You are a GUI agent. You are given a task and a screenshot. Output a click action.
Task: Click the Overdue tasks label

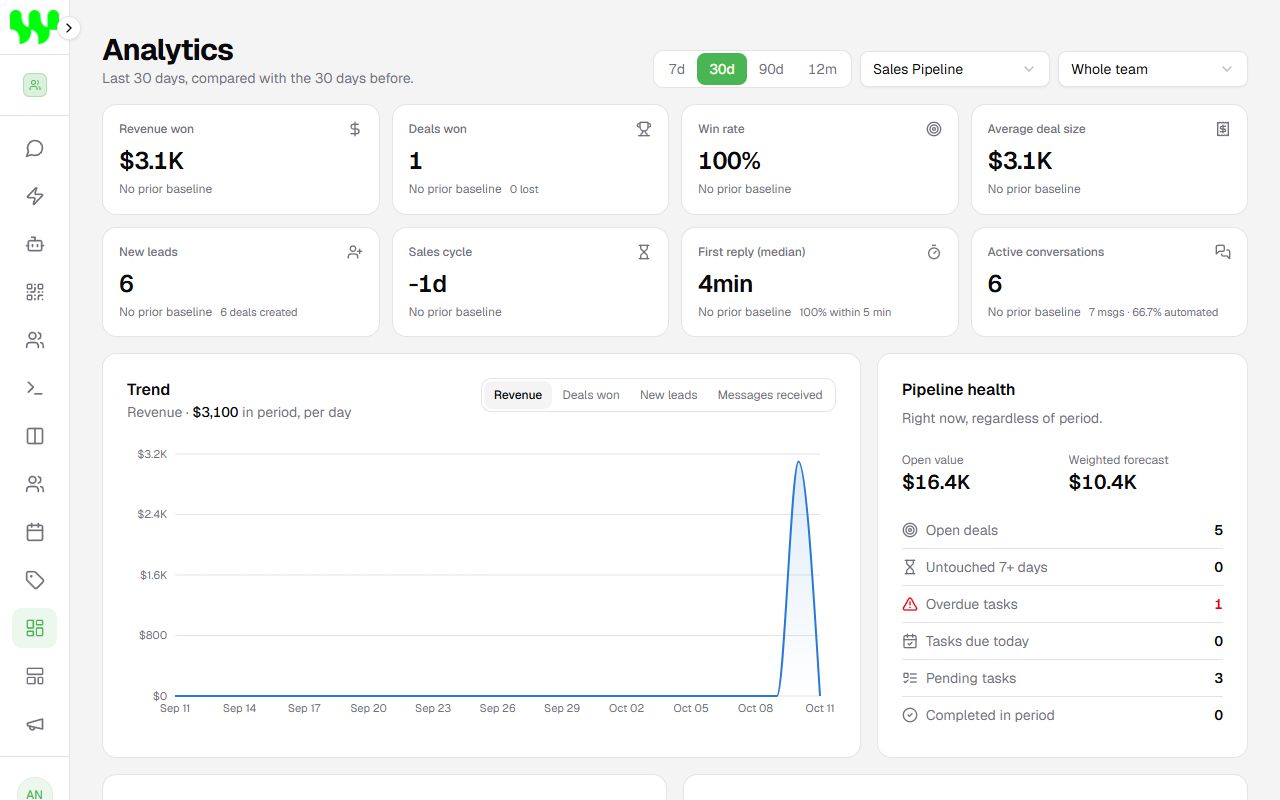tap(971, 604)
